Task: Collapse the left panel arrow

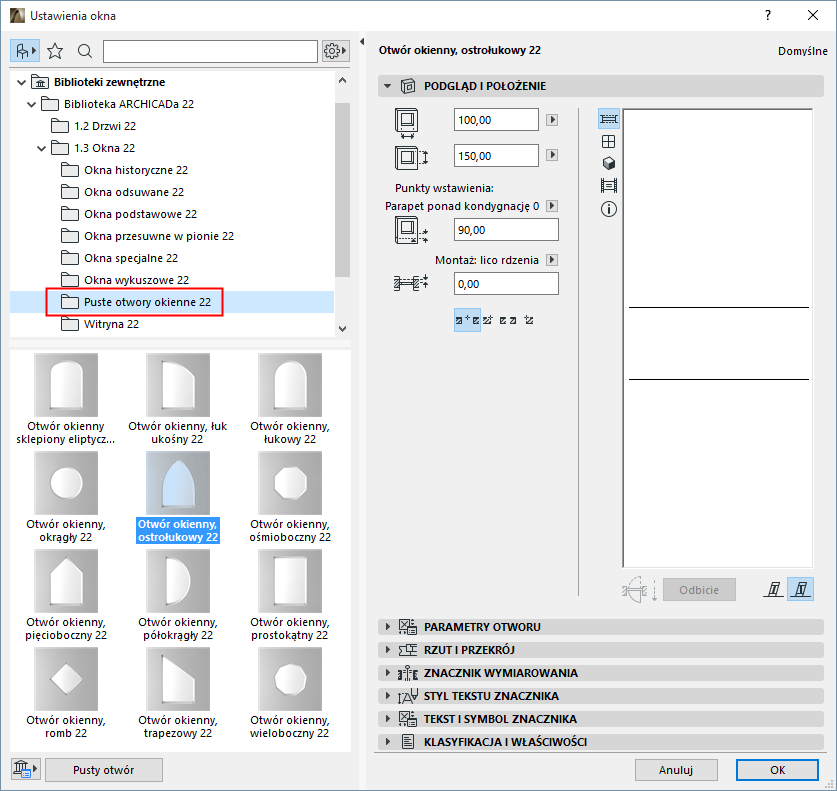Action: (x=362, y=42)
